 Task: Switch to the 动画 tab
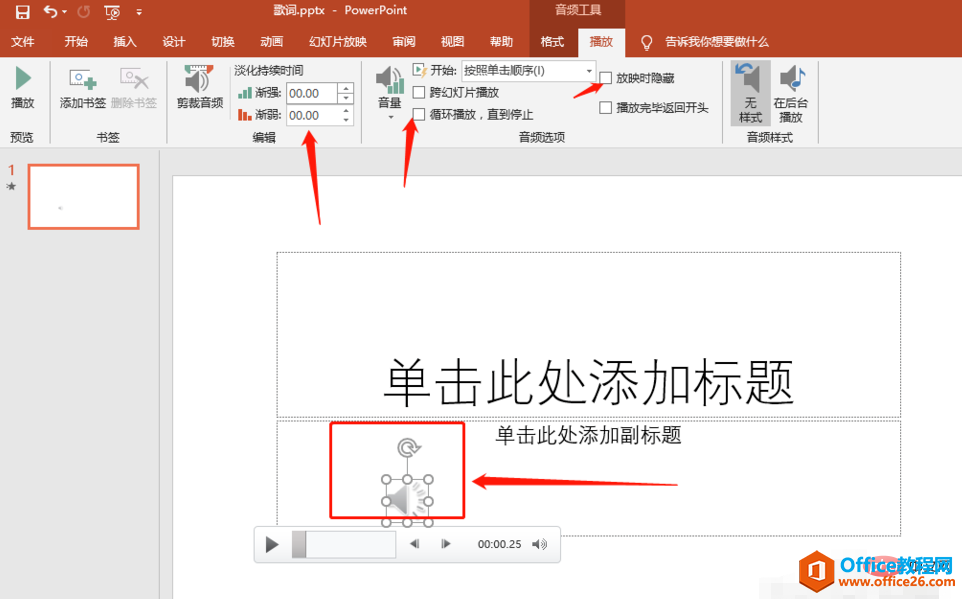point(271,42)
